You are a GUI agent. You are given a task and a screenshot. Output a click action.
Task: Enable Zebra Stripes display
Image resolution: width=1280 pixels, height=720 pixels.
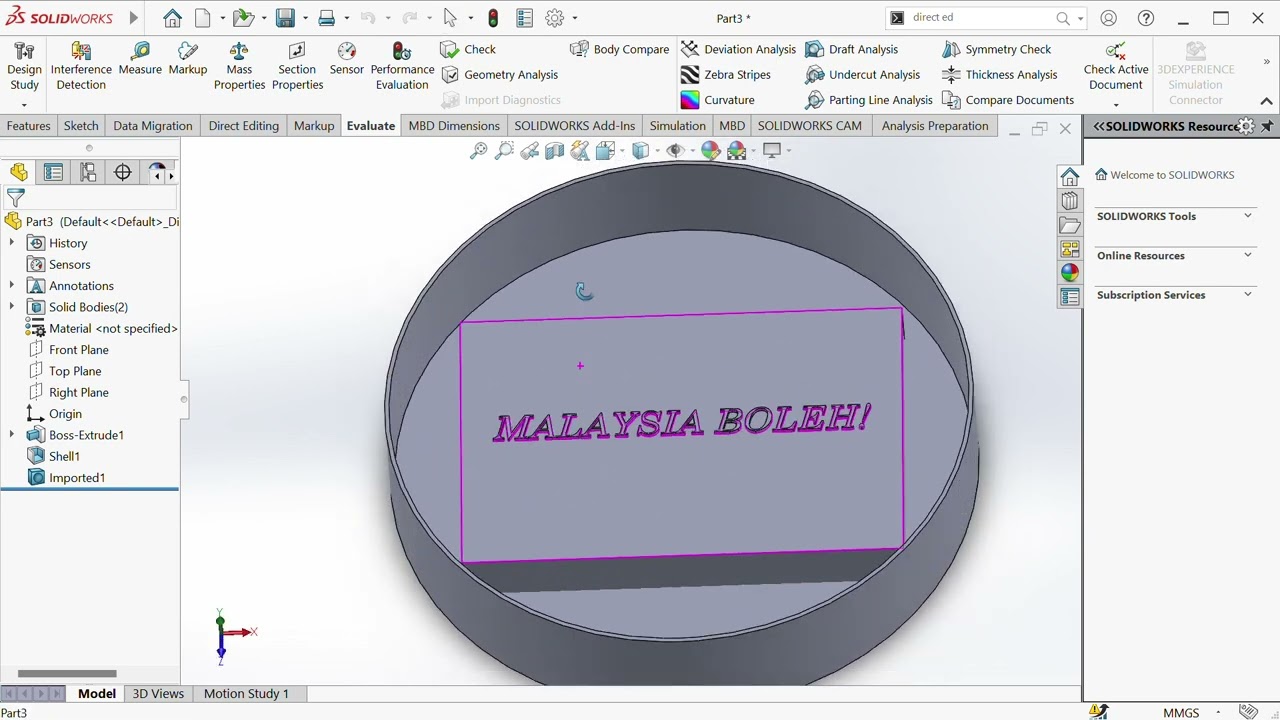726,75
